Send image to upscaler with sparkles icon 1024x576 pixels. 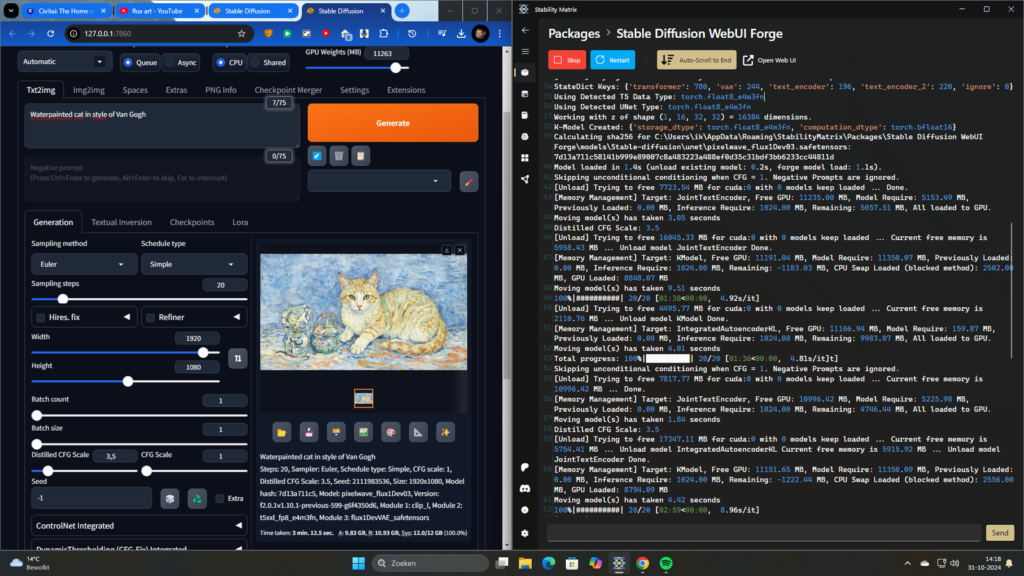(x=447, y=432)
